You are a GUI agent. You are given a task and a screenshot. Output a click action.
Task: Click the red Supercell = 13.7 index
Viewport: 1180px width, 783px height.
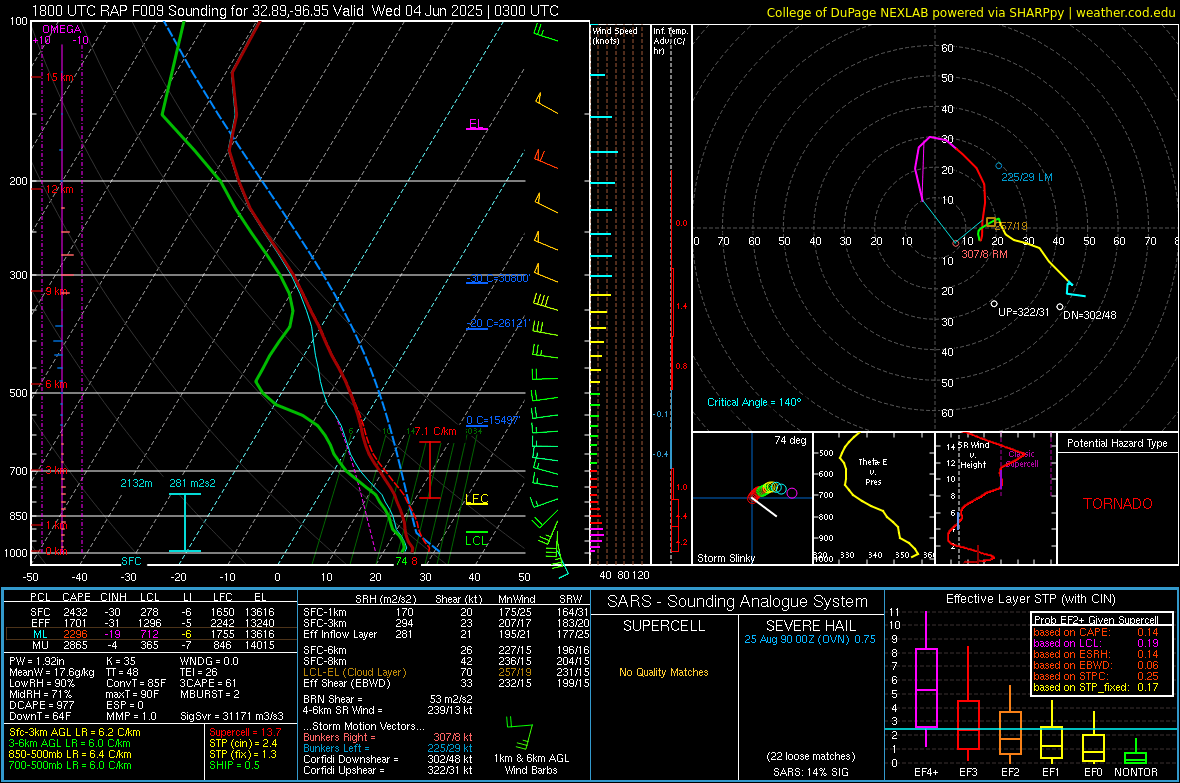[245, 732]
